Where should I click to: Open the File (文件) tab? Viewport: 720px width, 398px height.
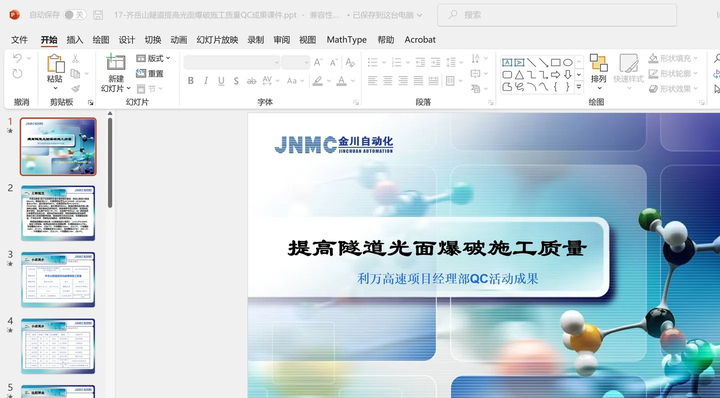click(19, 40)
